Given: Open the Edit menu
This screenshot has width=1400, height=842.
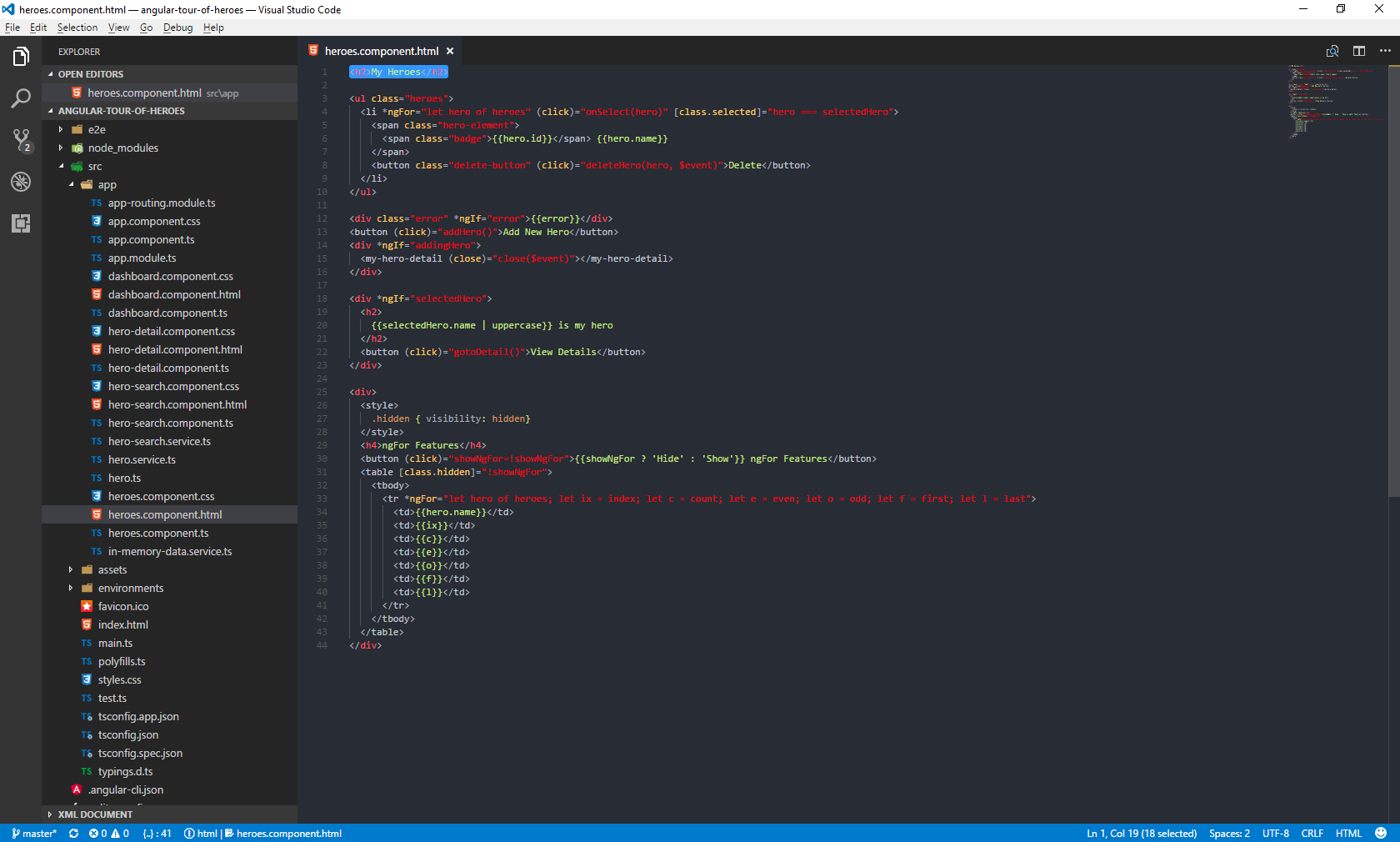Looking at the screenshot, I should [x=38, y=28].
